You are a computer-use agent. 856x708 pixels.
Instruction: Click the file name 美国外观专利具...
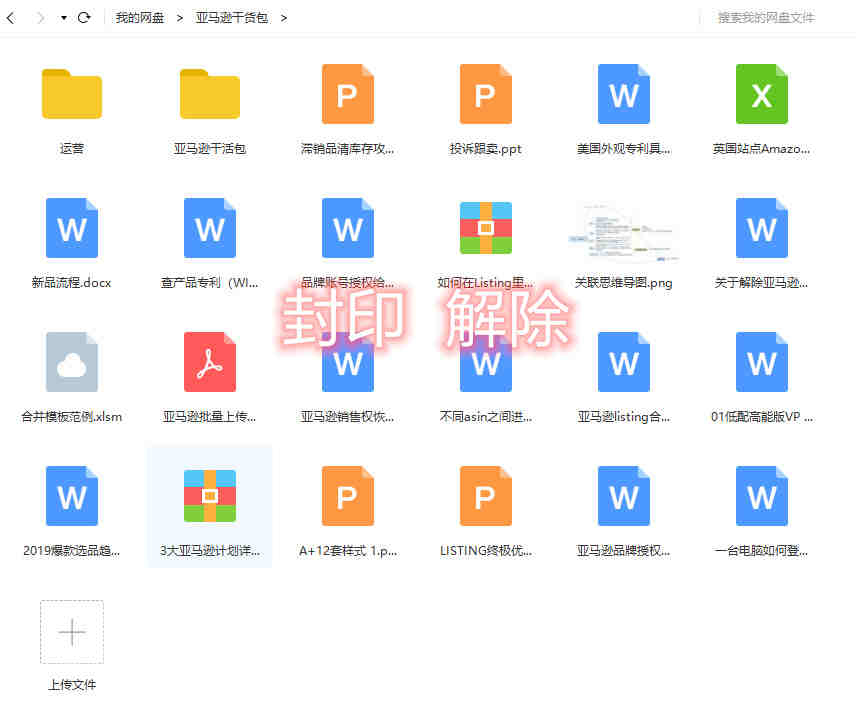(624, 149)
